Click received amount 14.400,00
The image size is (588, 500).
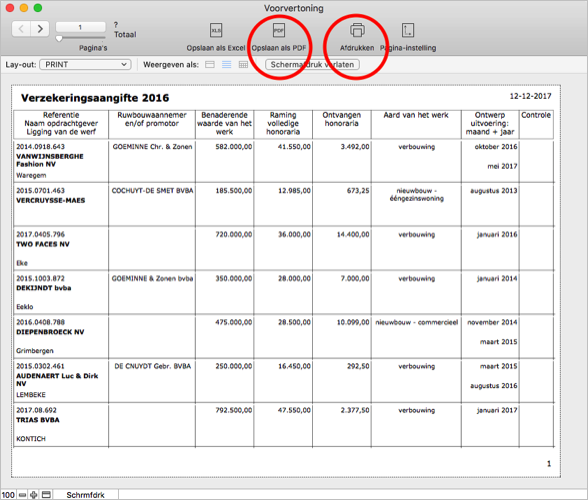coord(353,234)
